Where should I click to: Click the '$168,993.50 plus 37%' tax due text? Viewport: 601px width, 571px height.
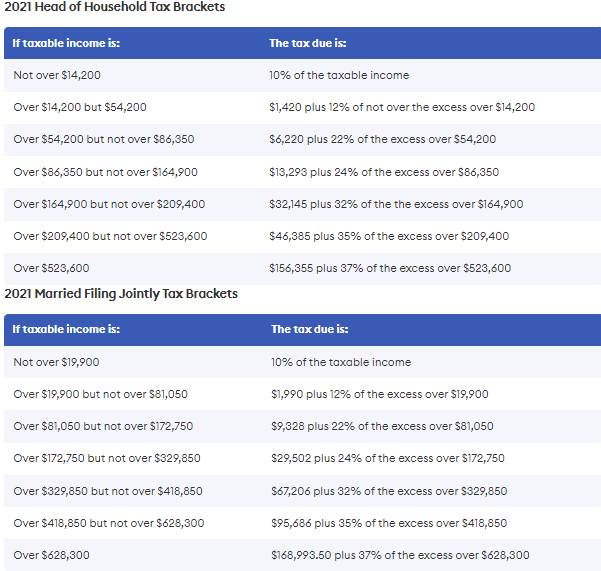click(x=400, y=555)
